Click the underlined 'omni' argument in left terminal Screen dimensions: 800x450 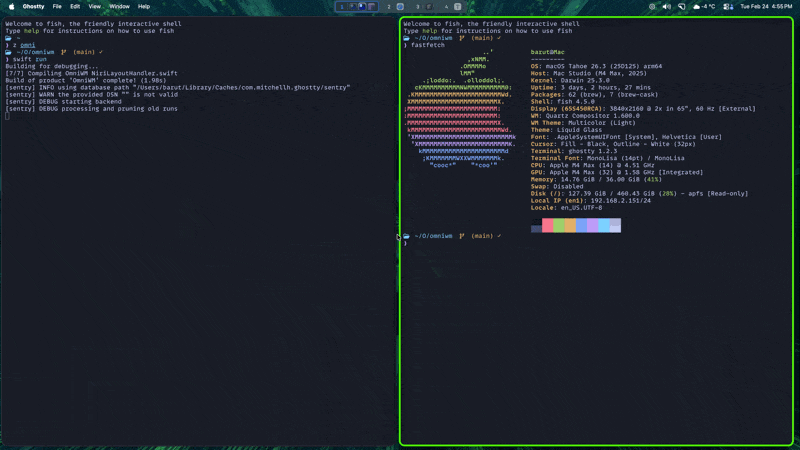pos(28,45)
